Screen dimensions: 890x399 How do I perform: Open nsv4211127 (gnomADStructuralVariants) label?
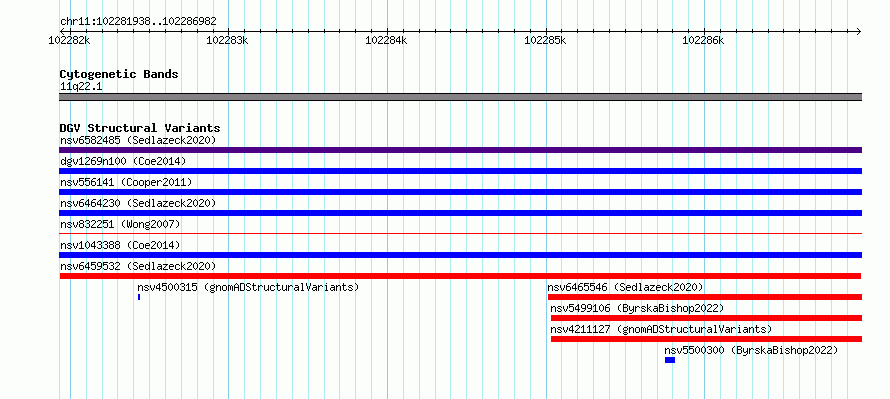click(661, 329)
